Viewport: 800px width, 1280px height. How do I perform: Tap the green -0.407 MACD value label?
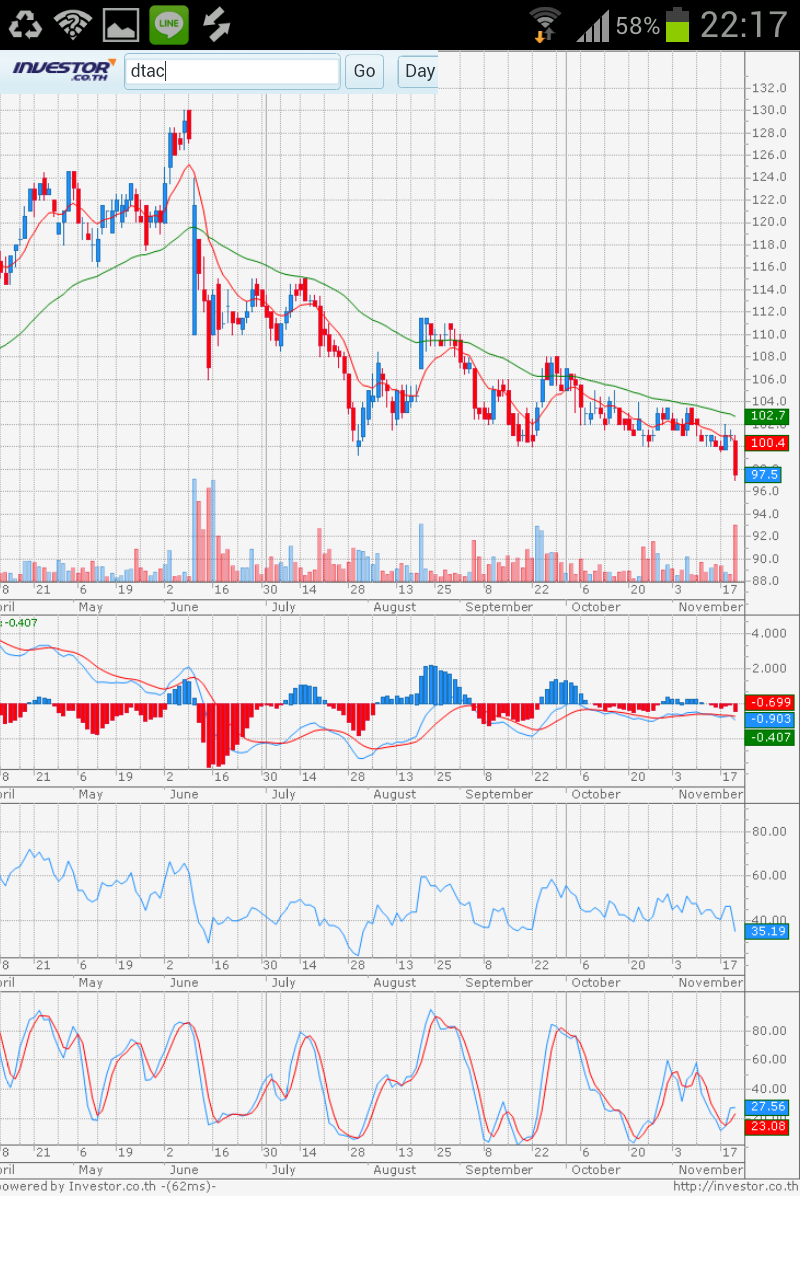[x=770, y=737]
